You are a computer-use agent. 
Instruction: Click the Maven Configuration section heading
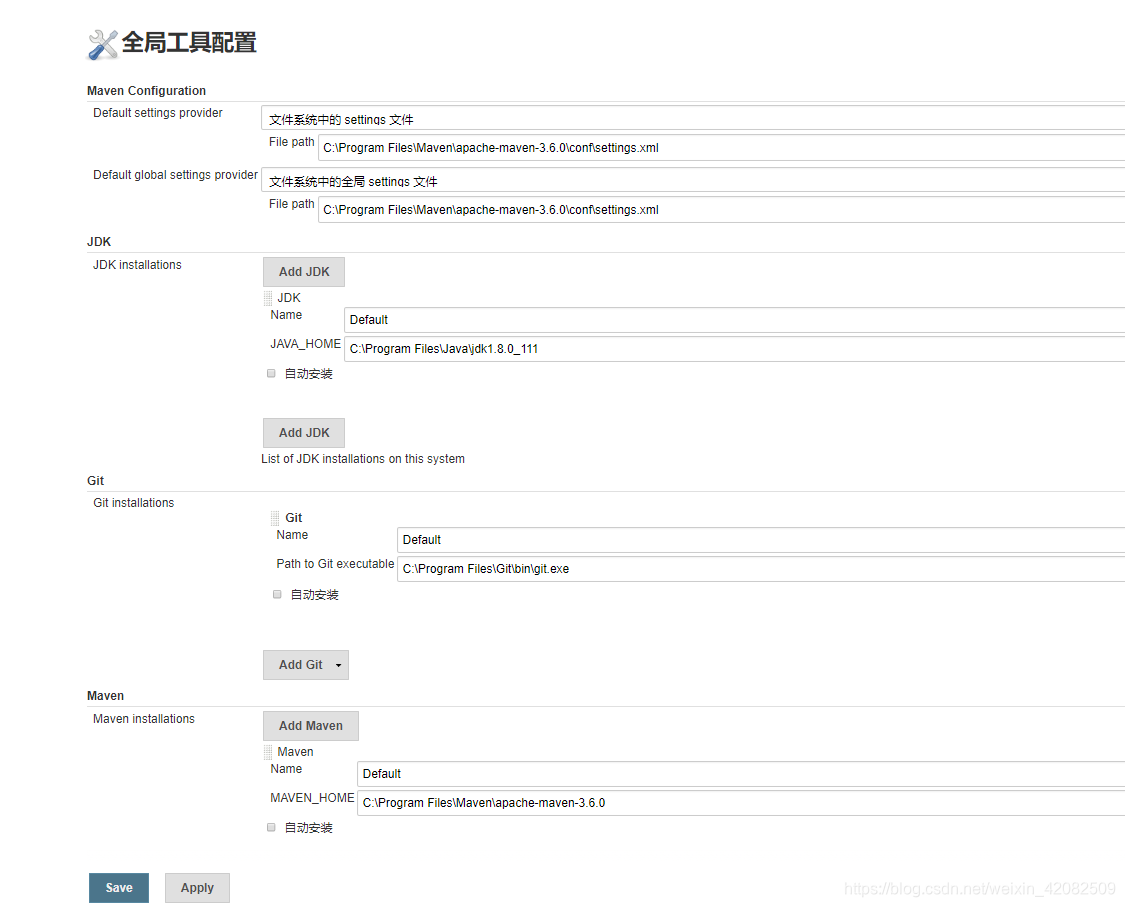146,90
